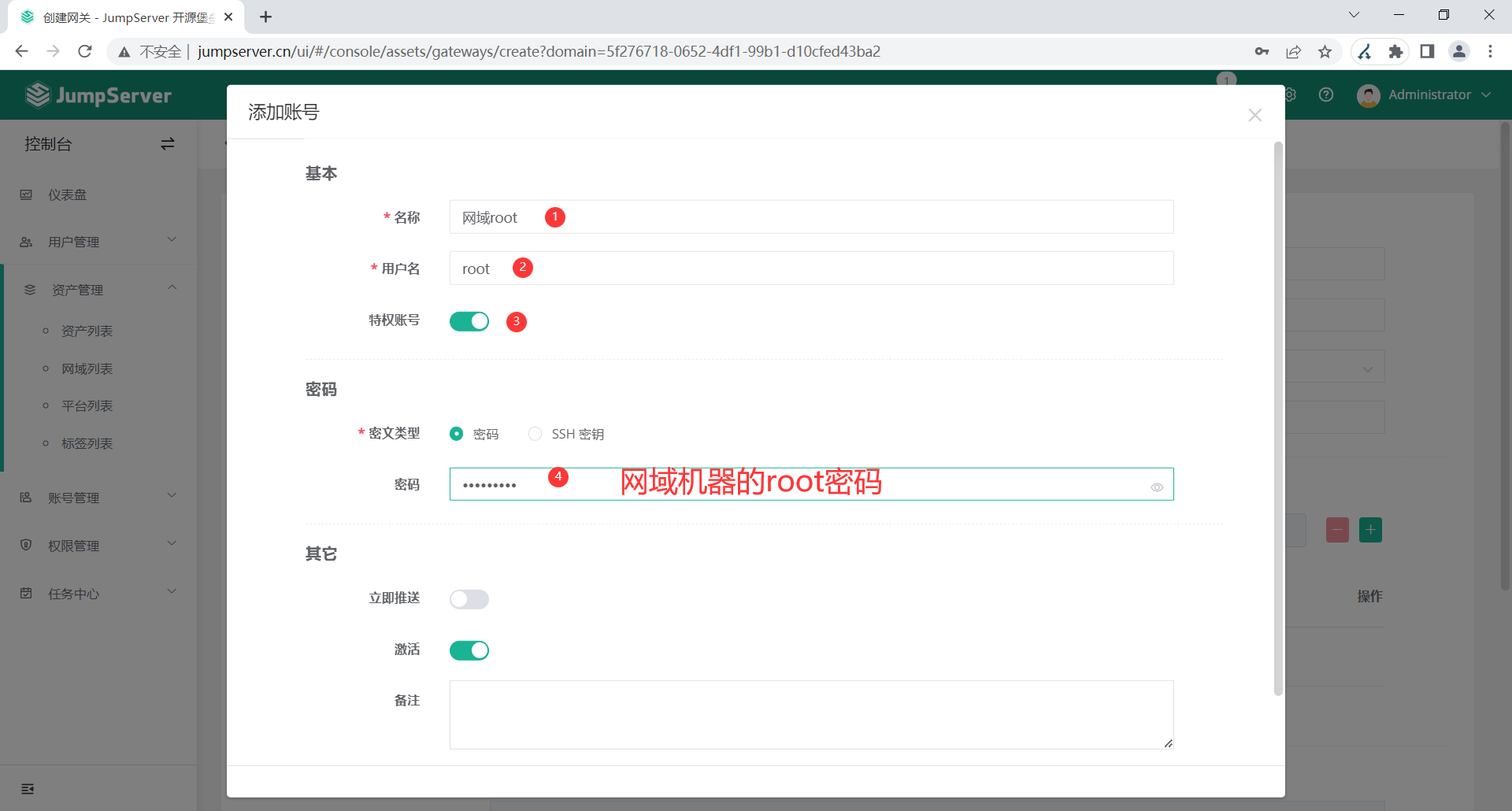
Task: Click the pinned browser extension icon
Action: (x=1365, y=51)
